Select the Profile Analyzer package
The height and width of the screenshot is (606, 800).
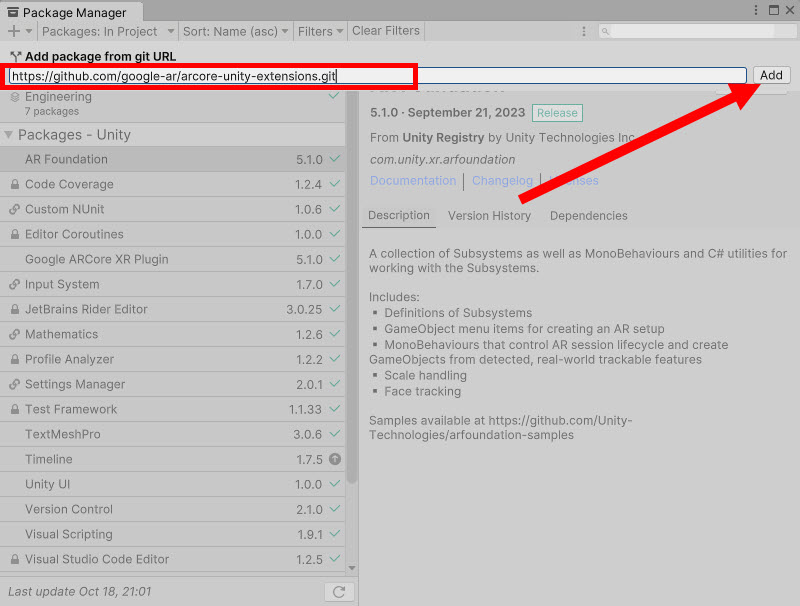172,359
